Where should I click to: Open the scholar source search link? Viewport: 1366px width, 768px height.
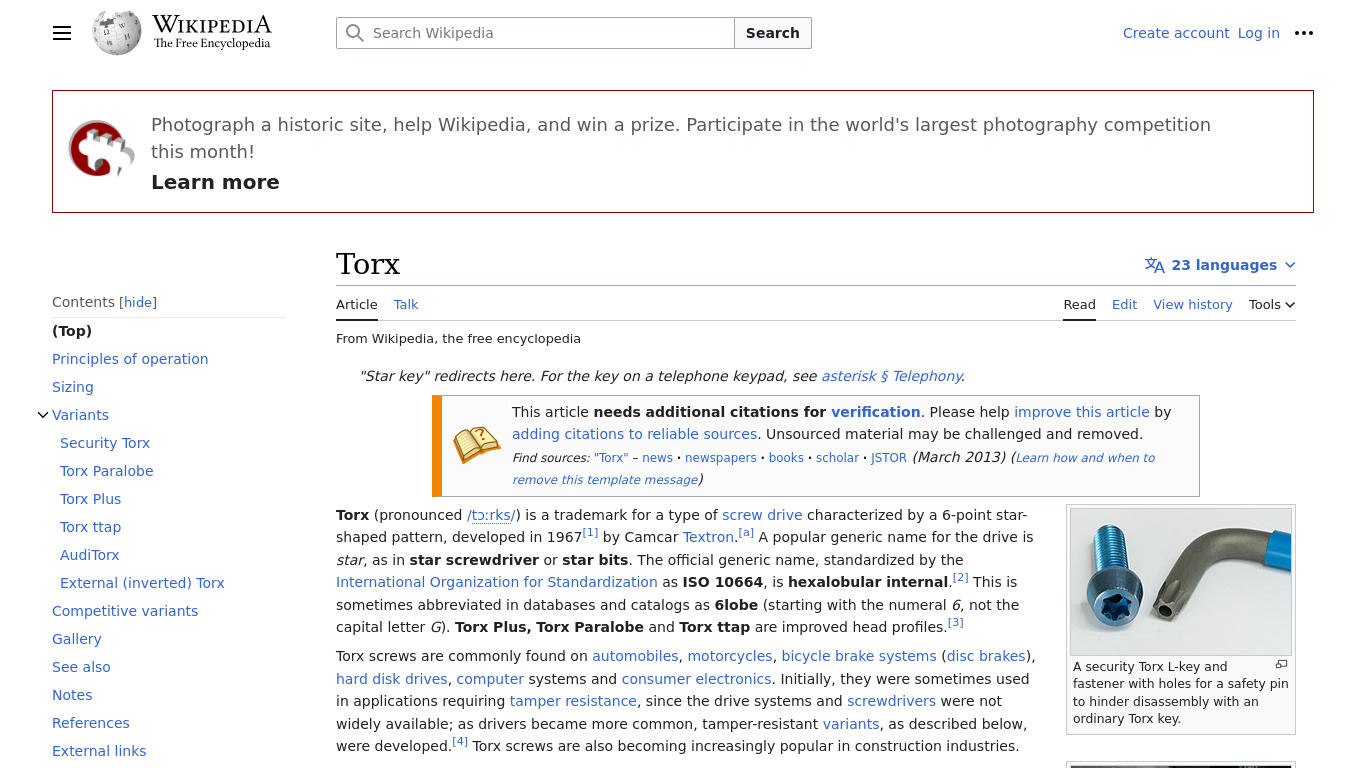[x=837, y=458]
